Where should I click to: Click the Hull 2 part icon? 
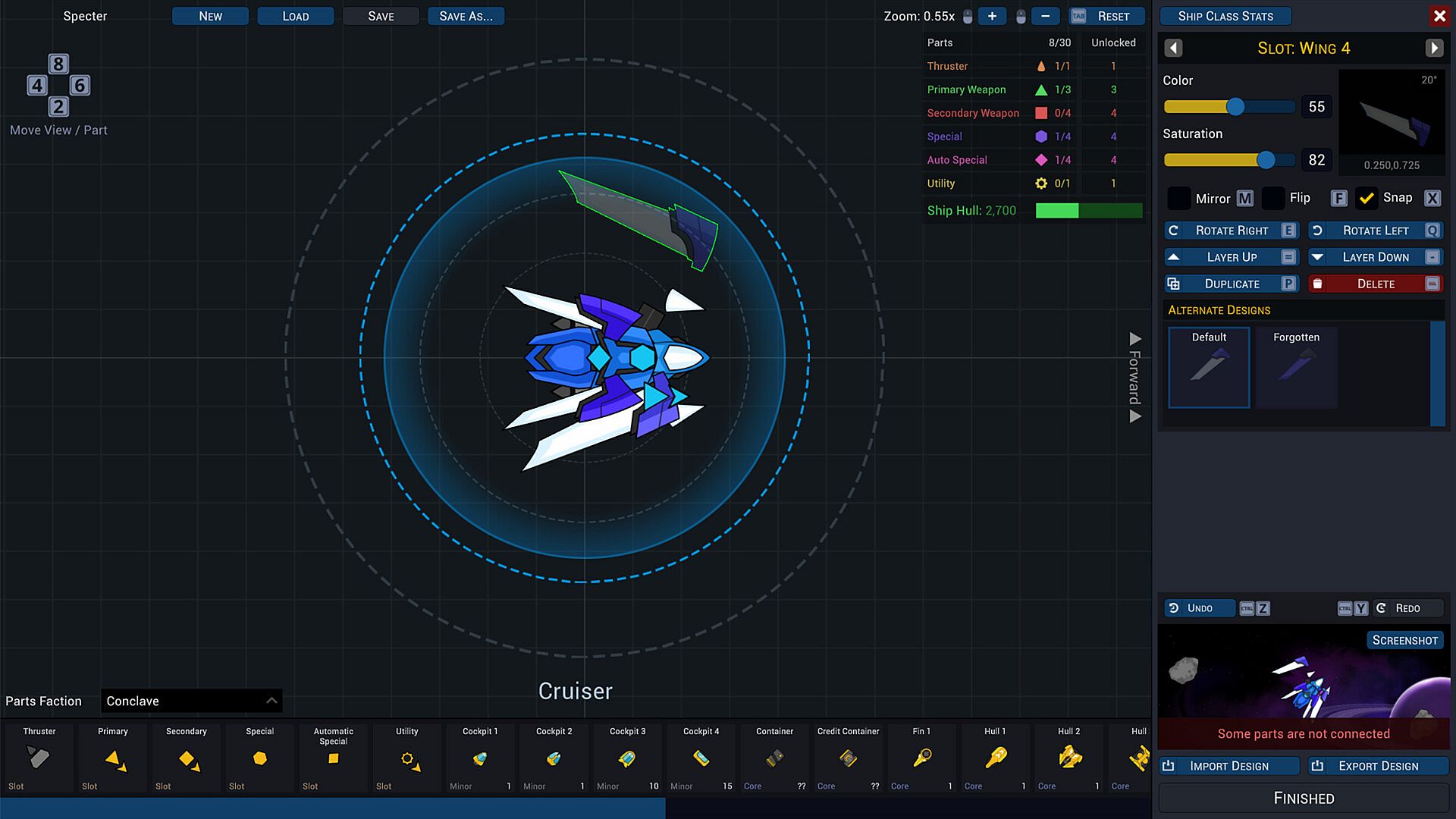[1068, 758]
